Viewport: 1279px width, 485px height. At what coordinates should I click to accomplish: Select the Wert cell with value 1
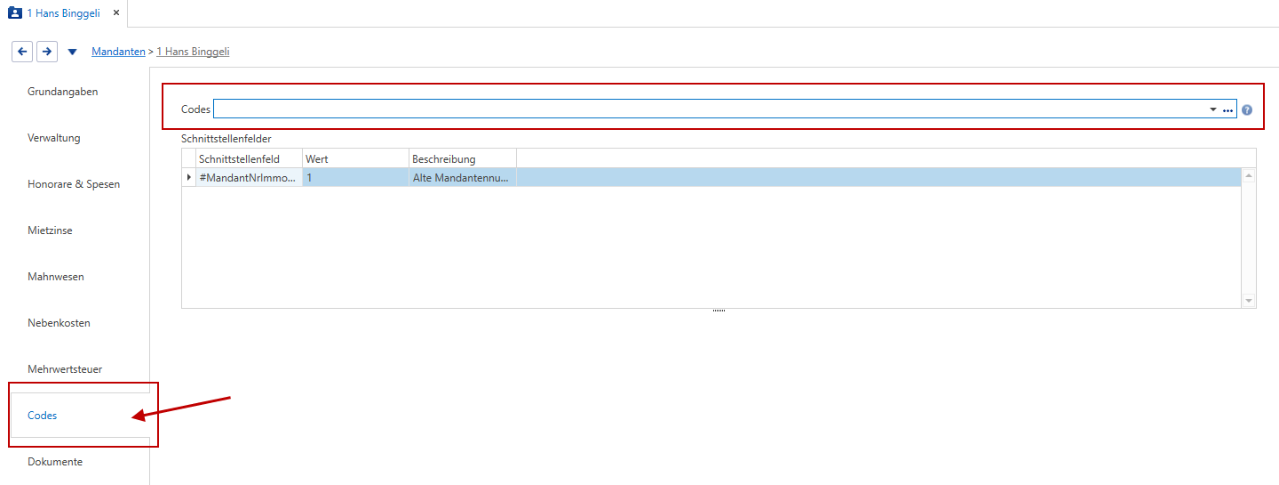pyautogui.click(x=356, y=177)
